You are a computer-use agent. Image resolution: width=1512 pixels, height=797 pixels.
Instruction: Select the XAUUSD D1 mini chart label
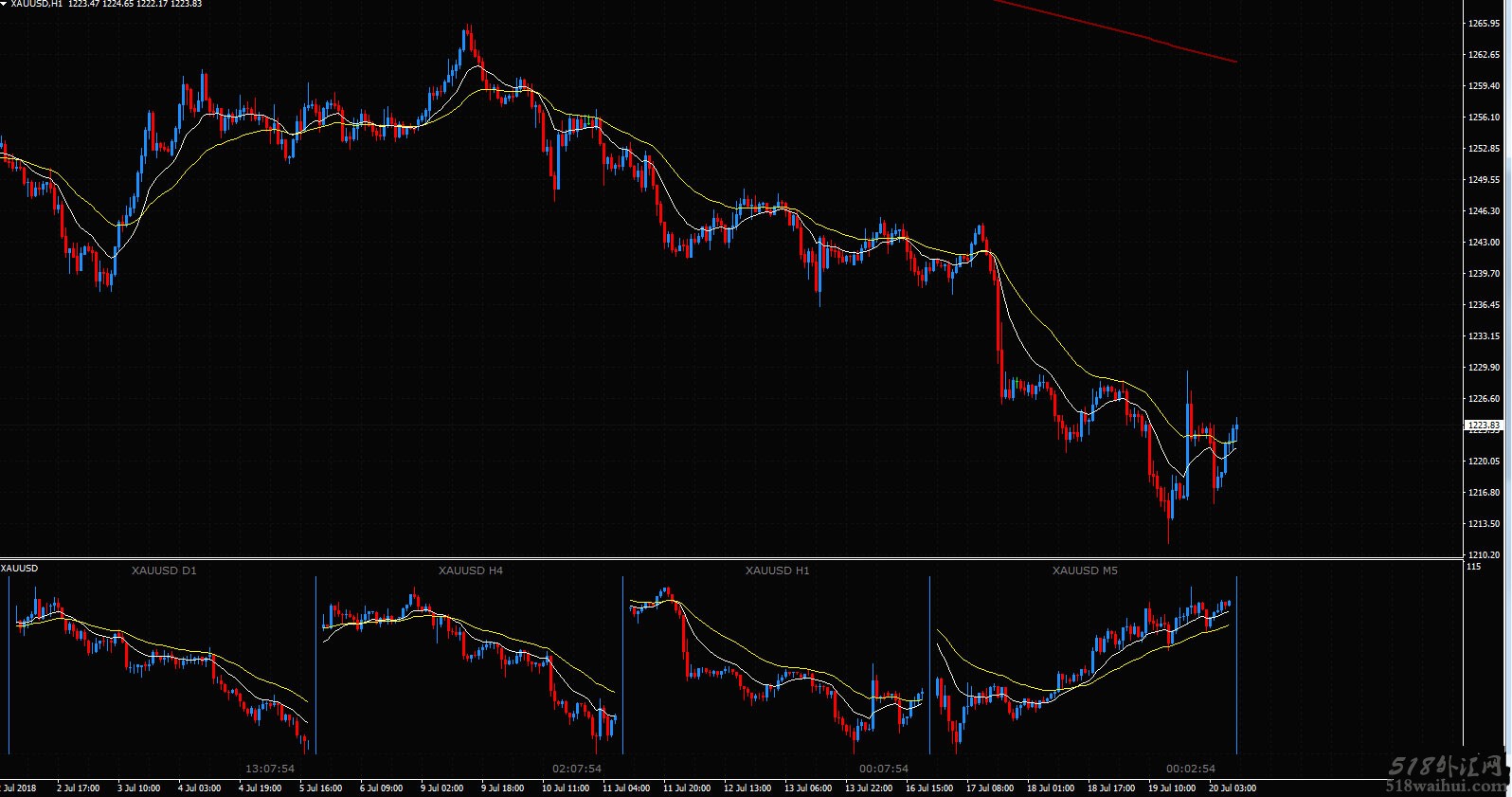click(x=164, y=571)
